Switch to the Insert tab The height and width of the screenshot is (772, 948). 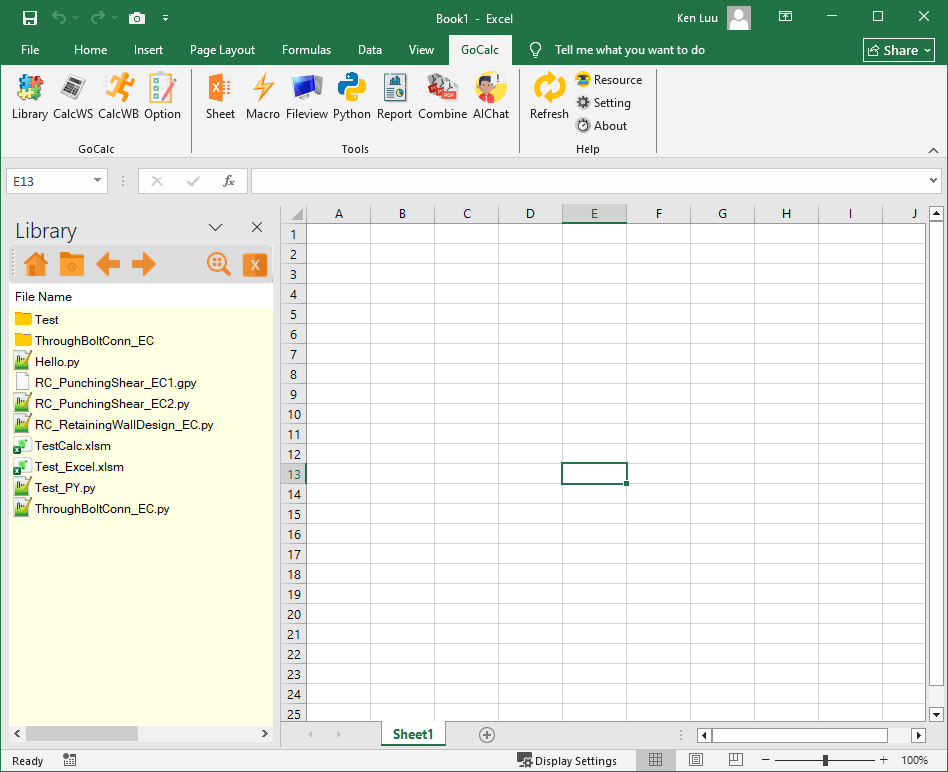coord(148,50)
